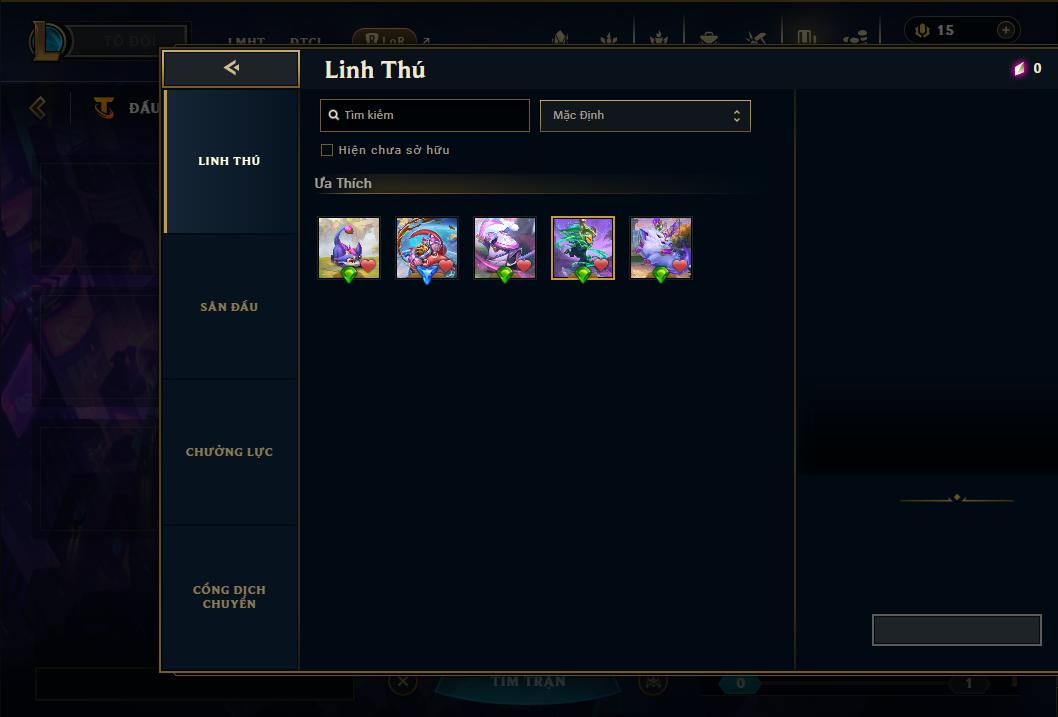Click the empty confirm button at bottom right
Viewport: 1058px width, 717px height.
(957, 630)
